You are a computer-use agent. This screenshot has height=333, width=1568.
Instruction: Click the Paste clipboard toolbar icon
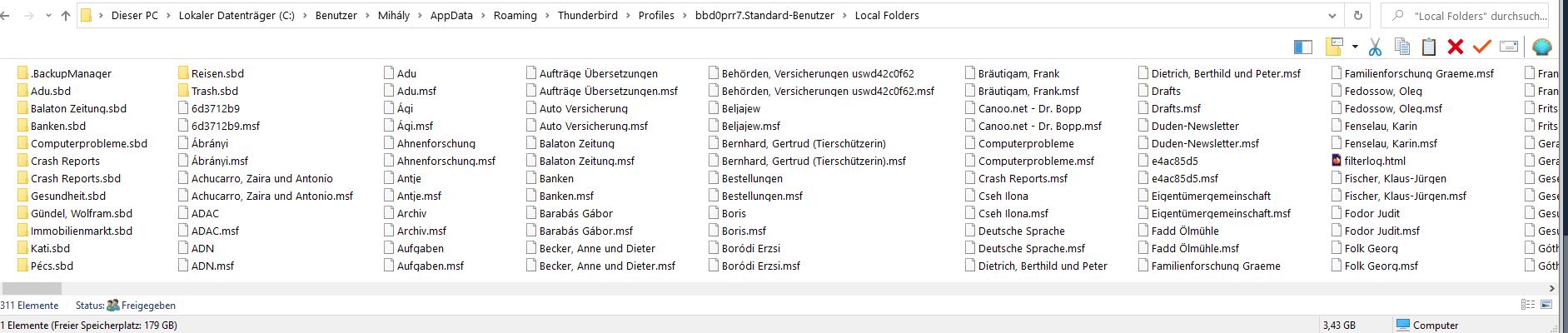pos(1429,47)
